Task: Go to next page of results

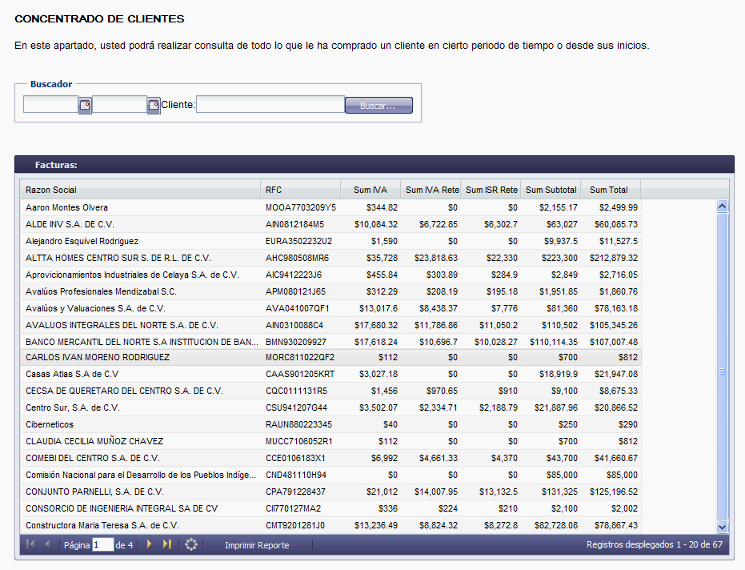Action: point(149,544)
